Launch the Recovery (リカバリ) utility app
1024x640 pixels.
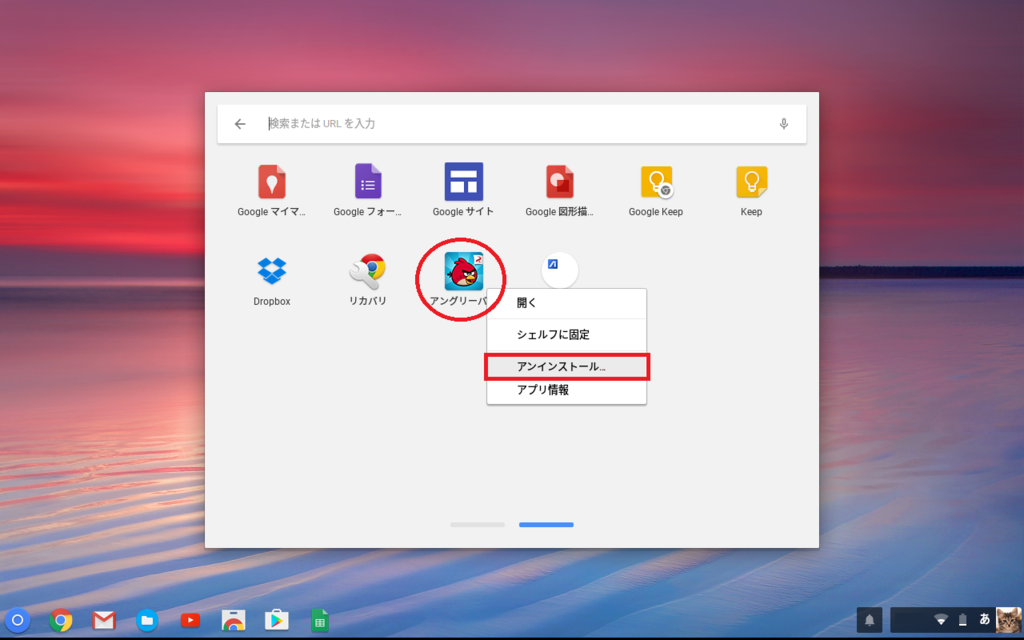pyautogui.click(x=368, y=271)
